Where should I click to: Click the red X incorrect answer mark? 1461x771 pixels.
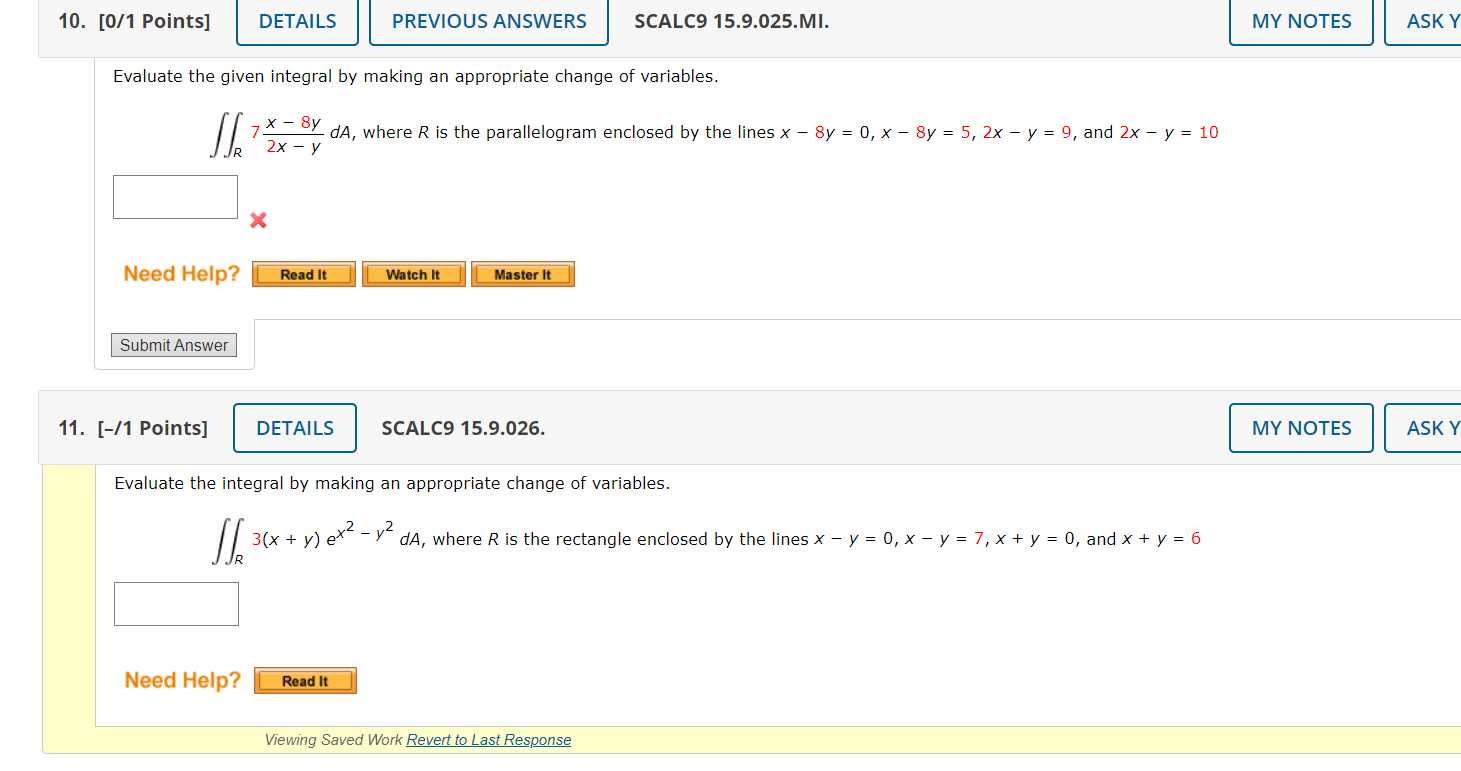coord(258,220)
